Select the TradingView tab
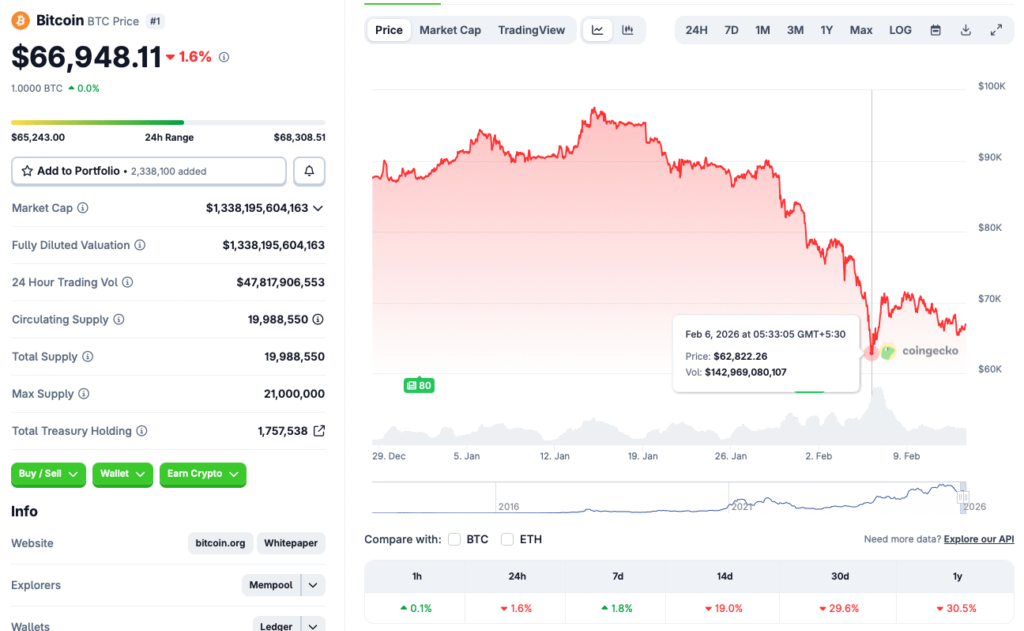This screenshot has height=631, width=1024. 531,30
